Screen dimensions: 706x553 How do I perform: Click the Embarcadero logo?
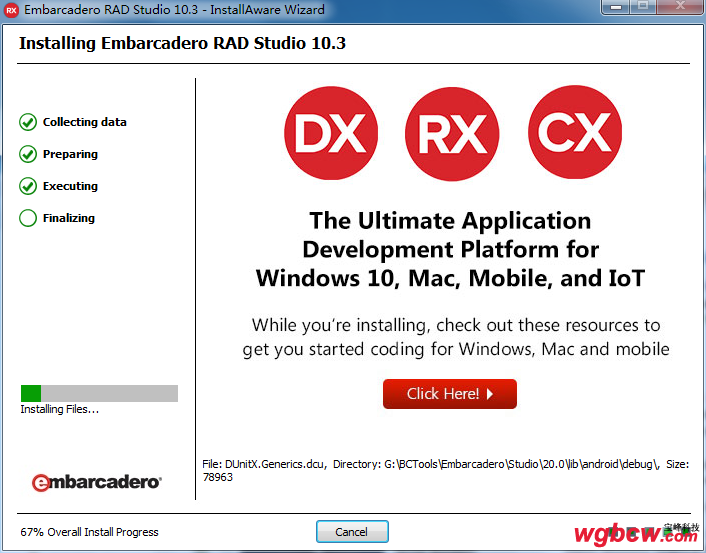[x=96, y=482]
